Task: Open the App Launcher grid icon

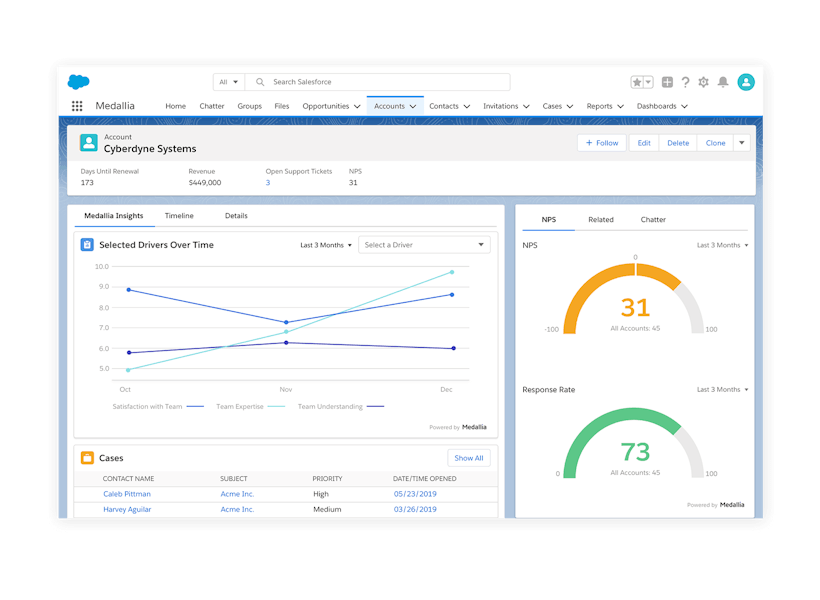Action: coord(77,106)
